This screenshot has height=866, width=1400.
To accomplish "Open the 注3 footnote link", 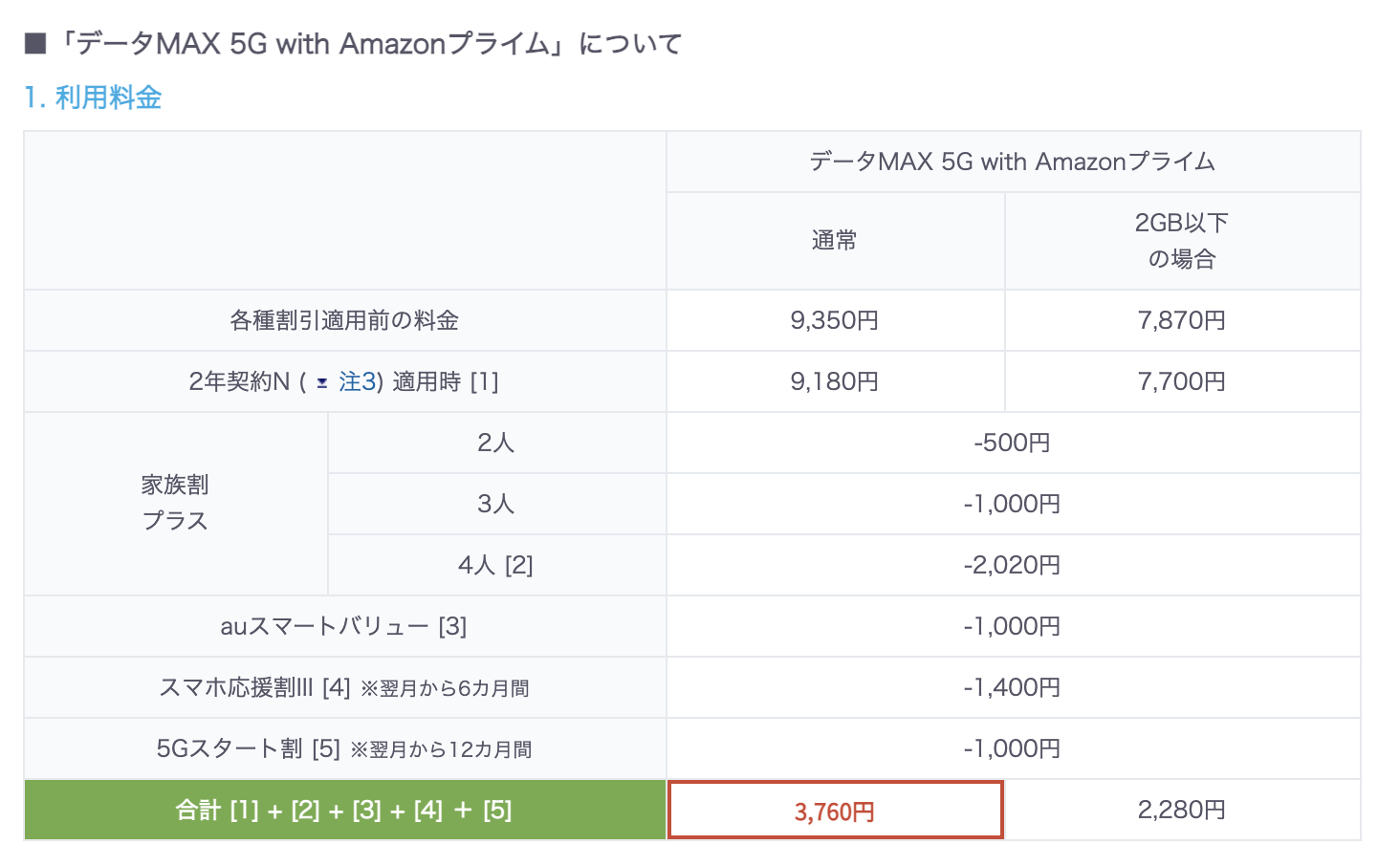I will pyautogui.click(x=357, y=382).
